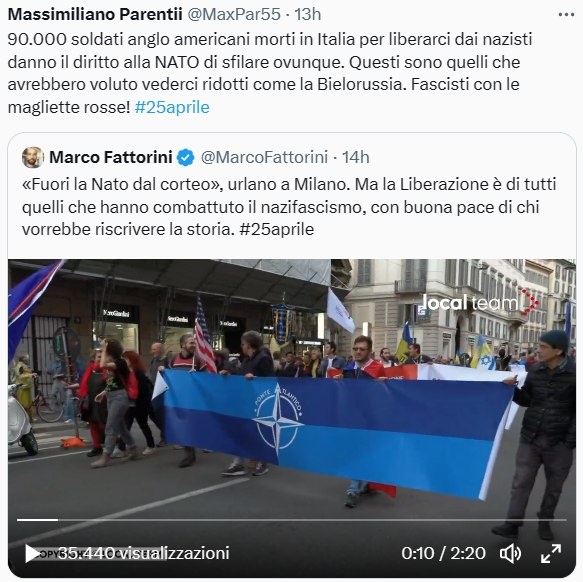Click the local team watermark logo
The image size is (583, 582).
pos(480,302)
